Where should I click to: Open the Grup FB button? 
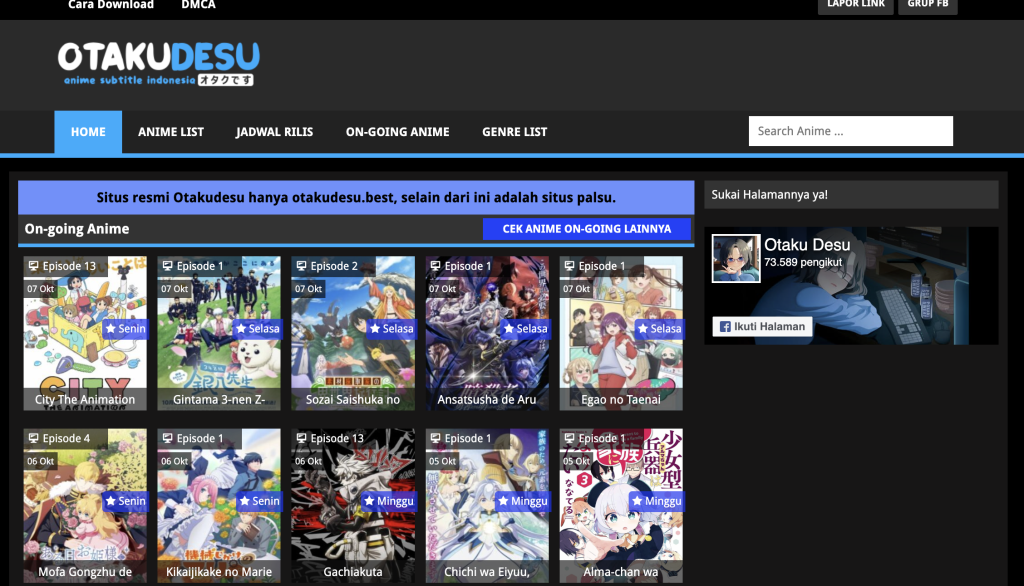click(927, 5)
